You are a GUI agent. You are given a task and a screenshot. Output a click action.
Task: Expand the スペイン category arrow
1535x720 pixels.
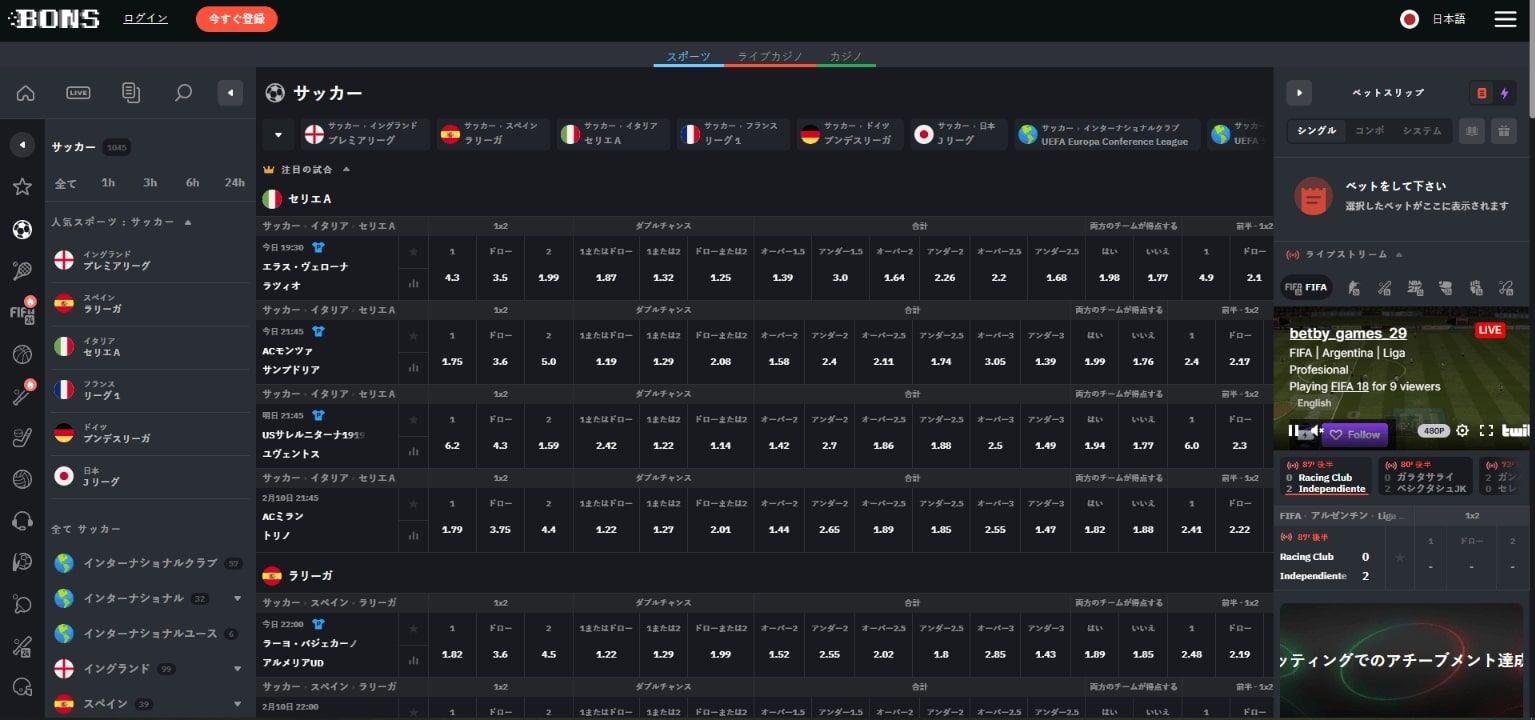[x=237, y=704]
